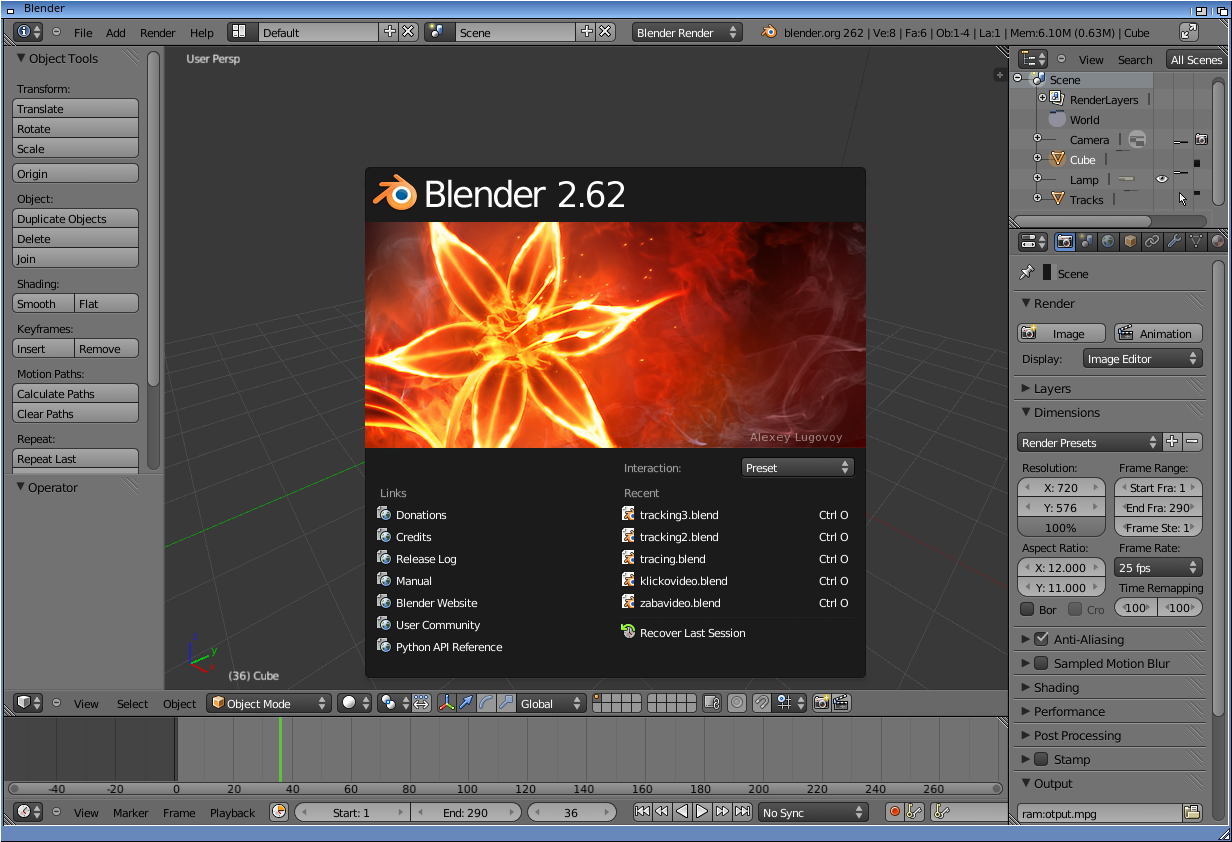Open tracking3.blend from the Recent list
1232x842 pixels.
coord(678,515)
